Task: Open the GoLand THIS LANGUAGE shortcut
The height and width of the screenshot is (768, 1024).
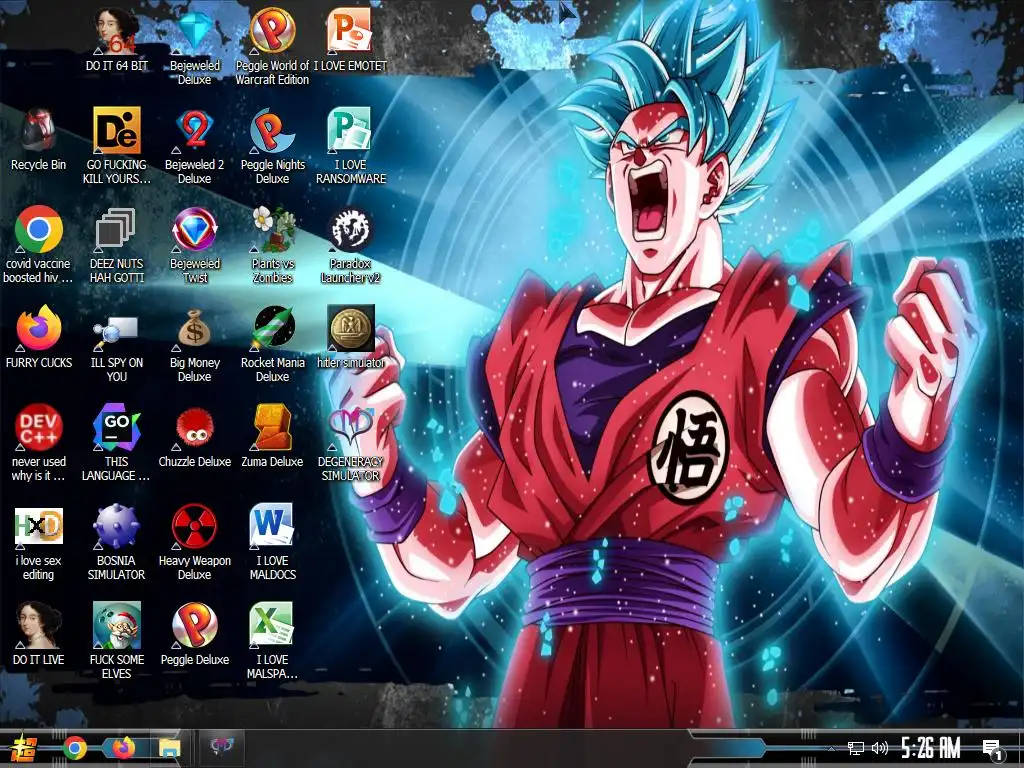Action: (x=116, y=442)
